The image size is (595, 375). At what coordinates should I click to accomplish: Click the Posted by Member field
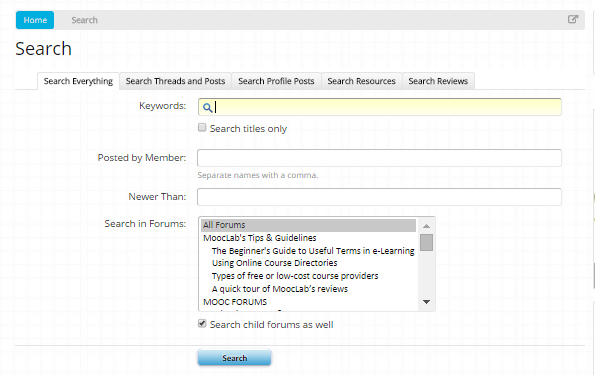[379, 158]
